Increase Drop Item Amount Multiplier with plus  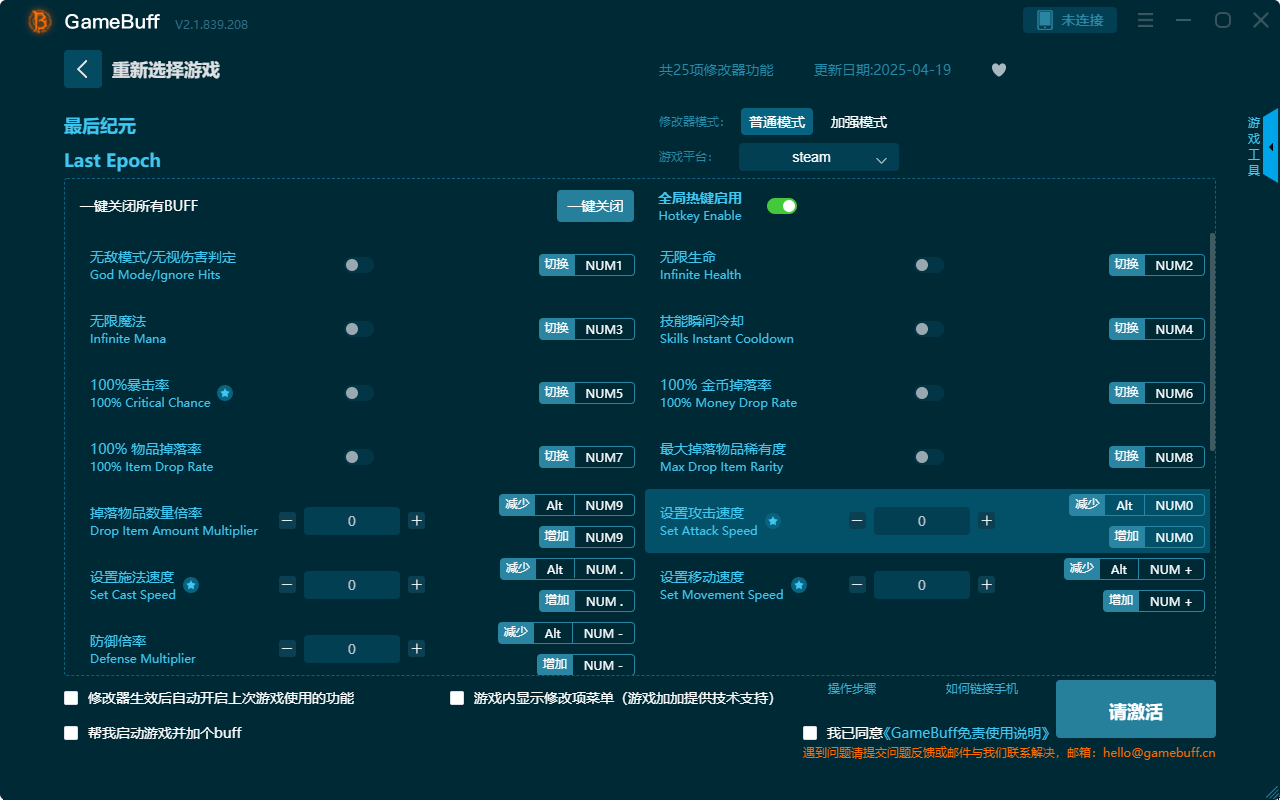click(417, 521)
